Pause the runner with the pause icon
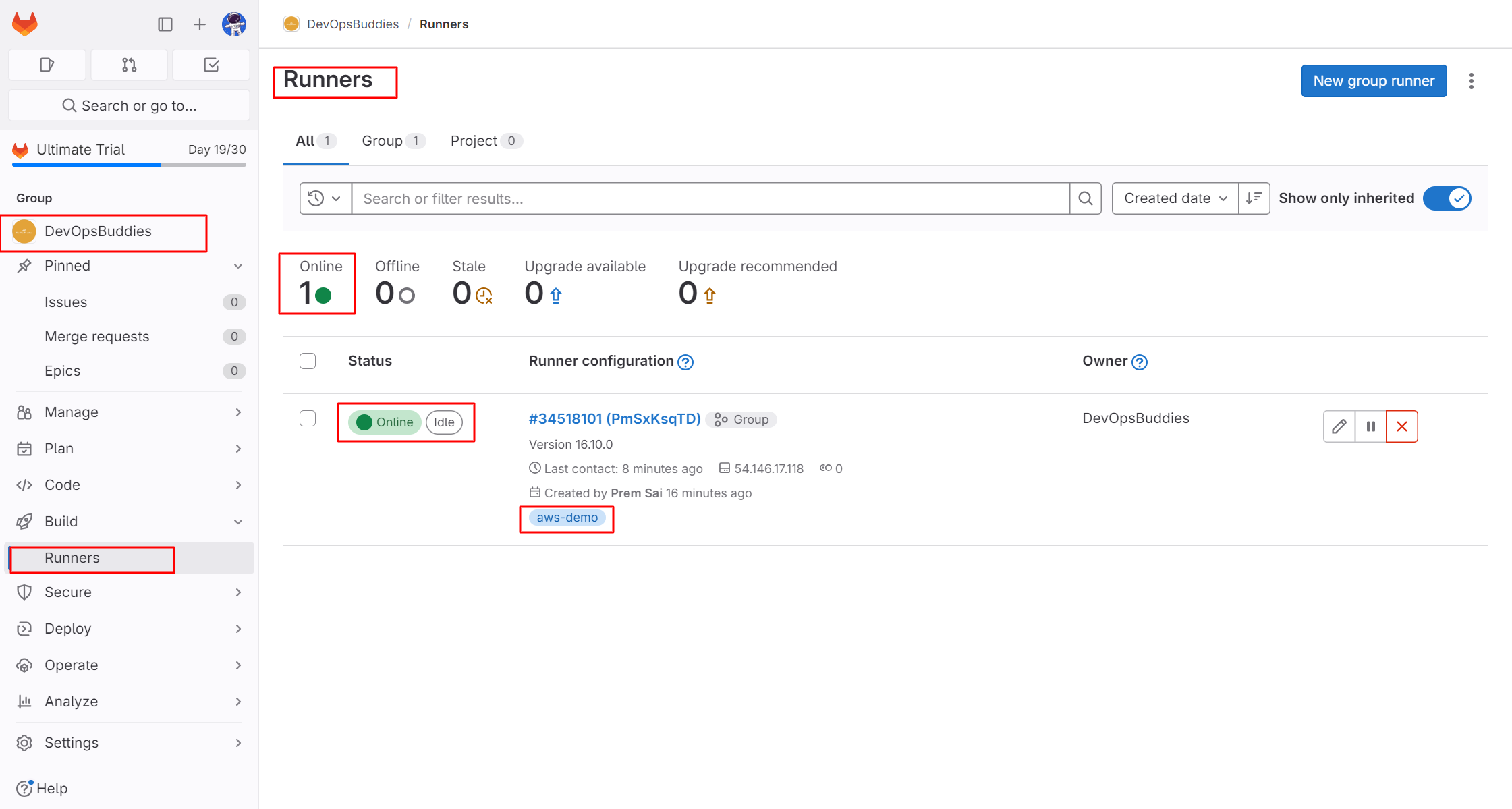This screenshot has height=809, width=1512. pos(1370,426)
